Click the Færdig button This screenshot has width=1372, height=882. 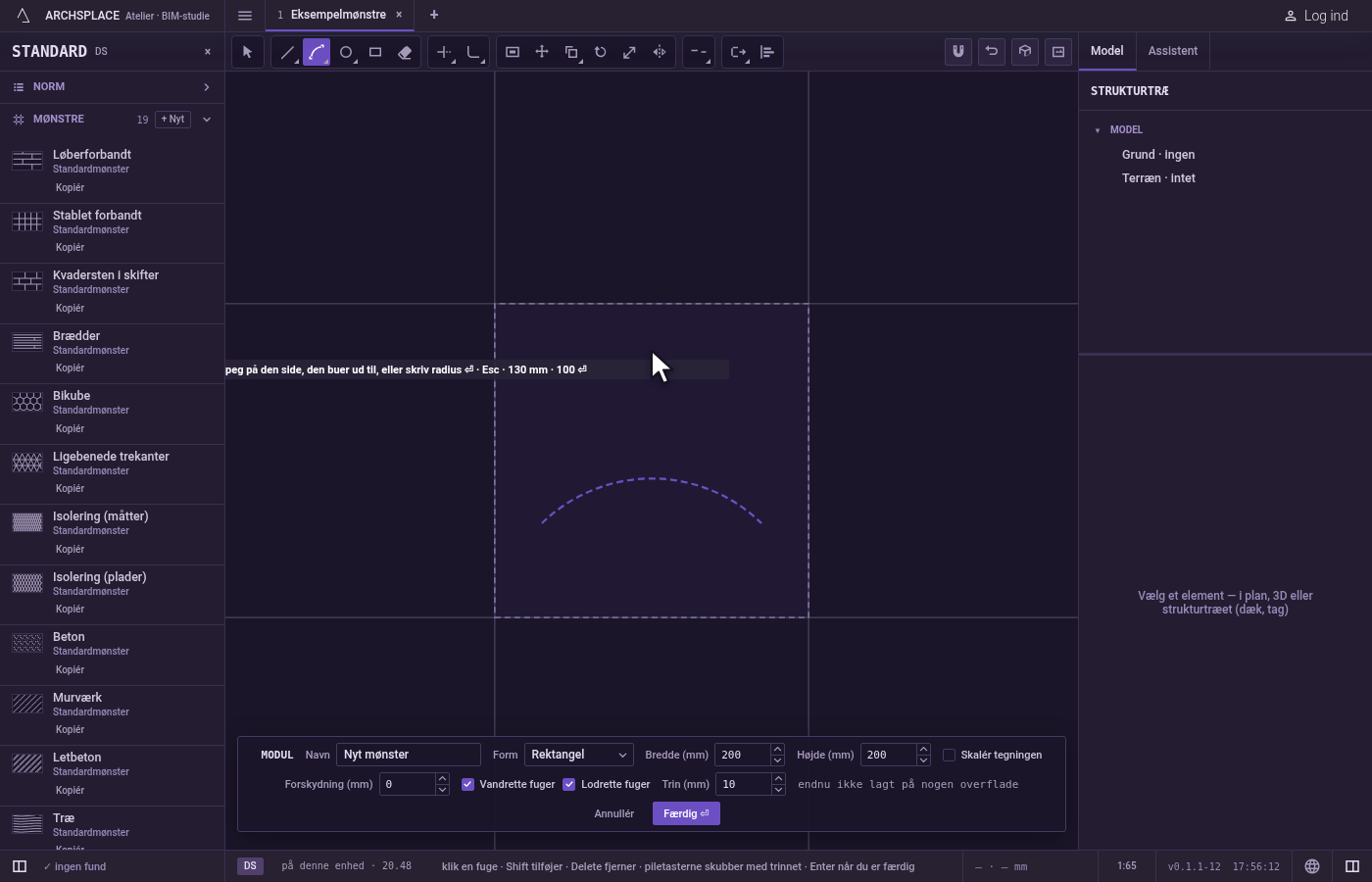click(x=686, y=813)
